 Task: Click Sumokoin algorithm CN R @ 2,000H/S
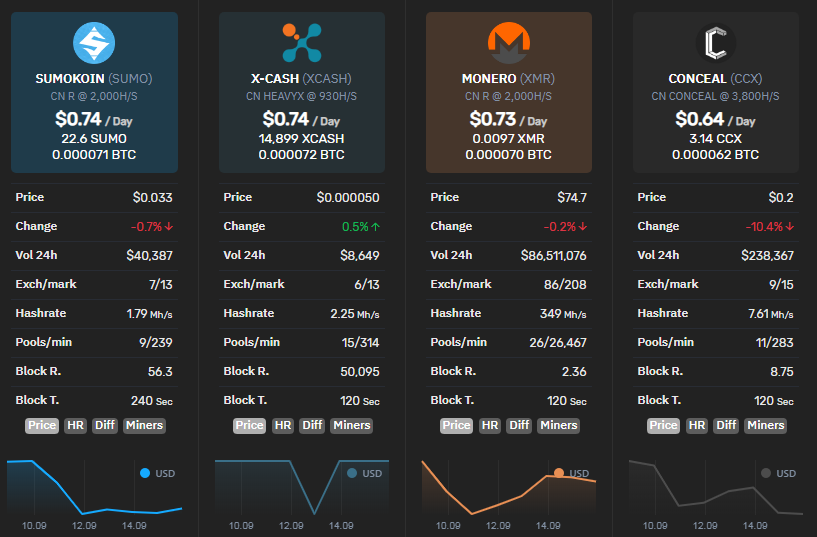[x=94, y=96]
